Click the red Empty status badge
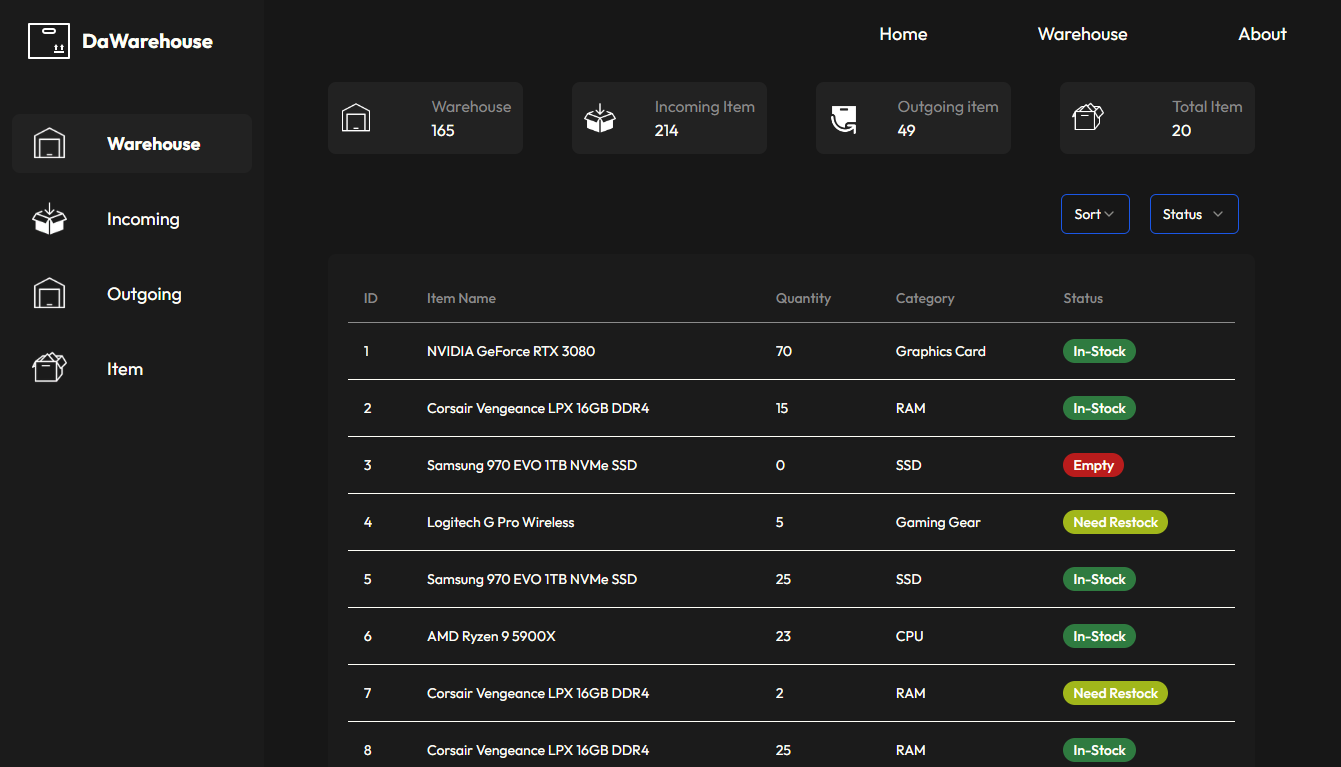Image resolution: width=1341 pixels, height=767 pixels. pyautogui.click(x=1093, y=465)
